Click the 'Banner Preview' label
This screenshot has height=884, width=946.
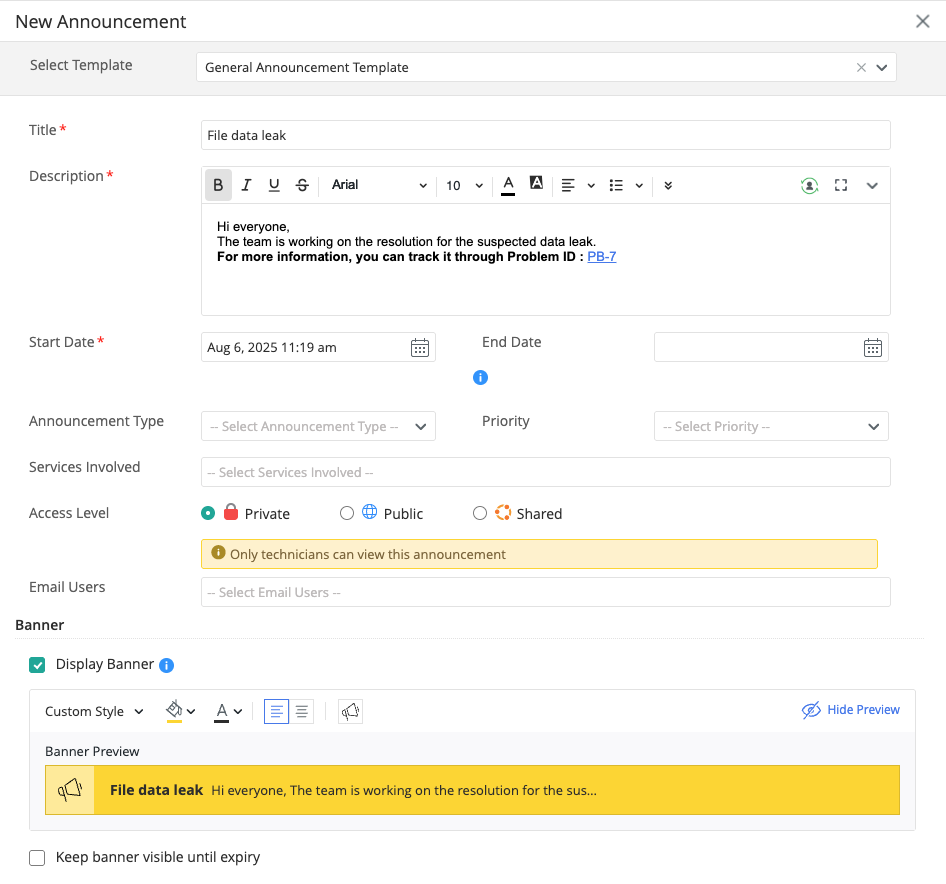92,751
